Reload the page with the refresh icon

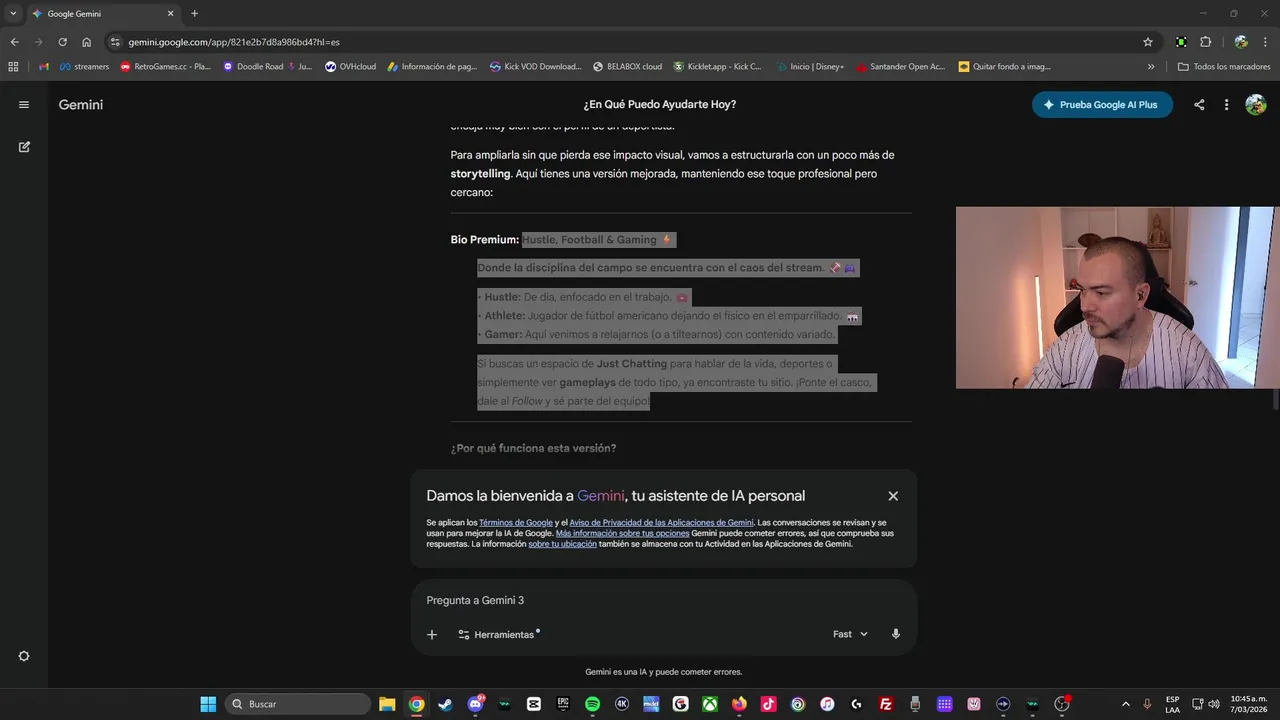pyautogui.click(x=62, y=42)
